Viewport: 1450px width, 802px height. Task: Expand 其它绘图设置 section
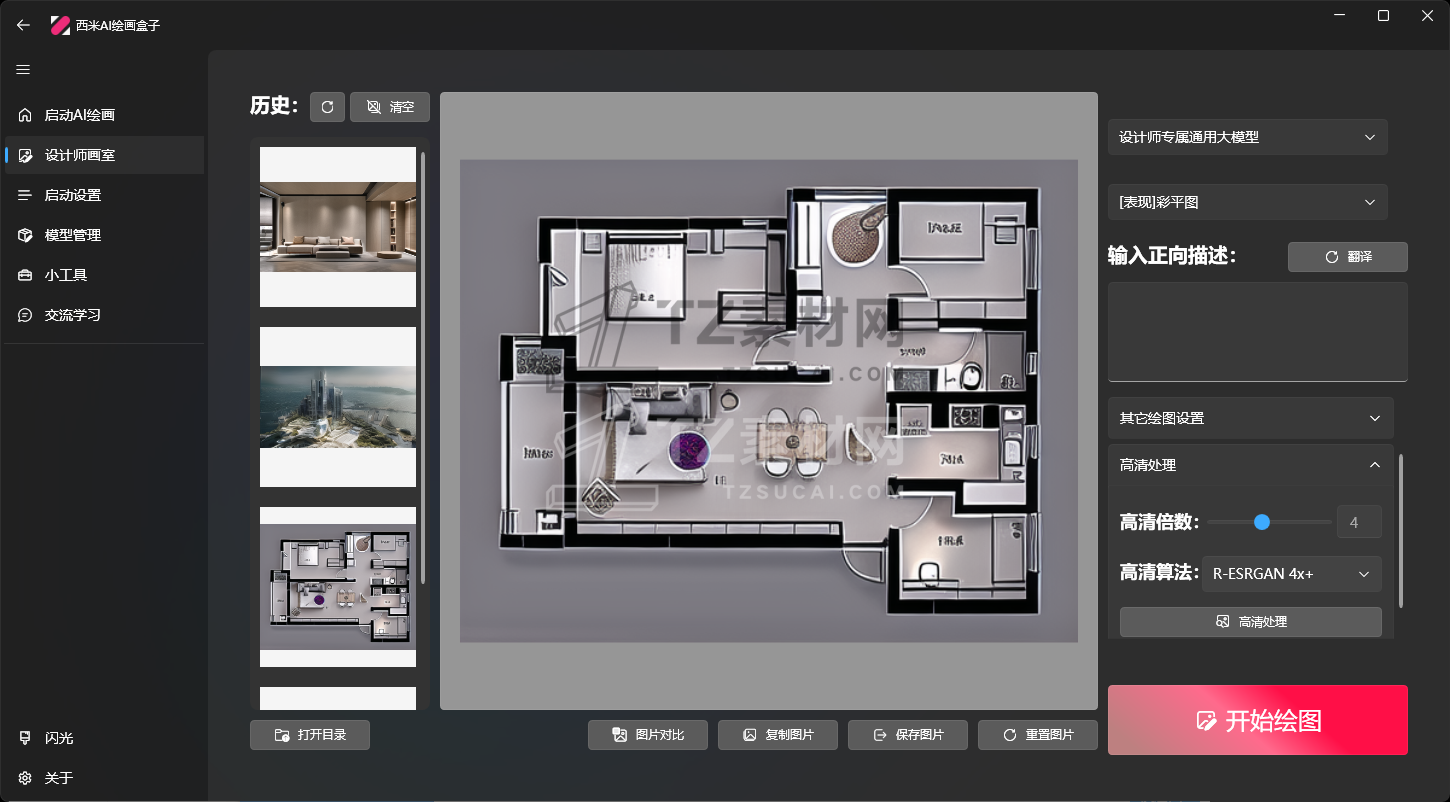pos(1251,418)
